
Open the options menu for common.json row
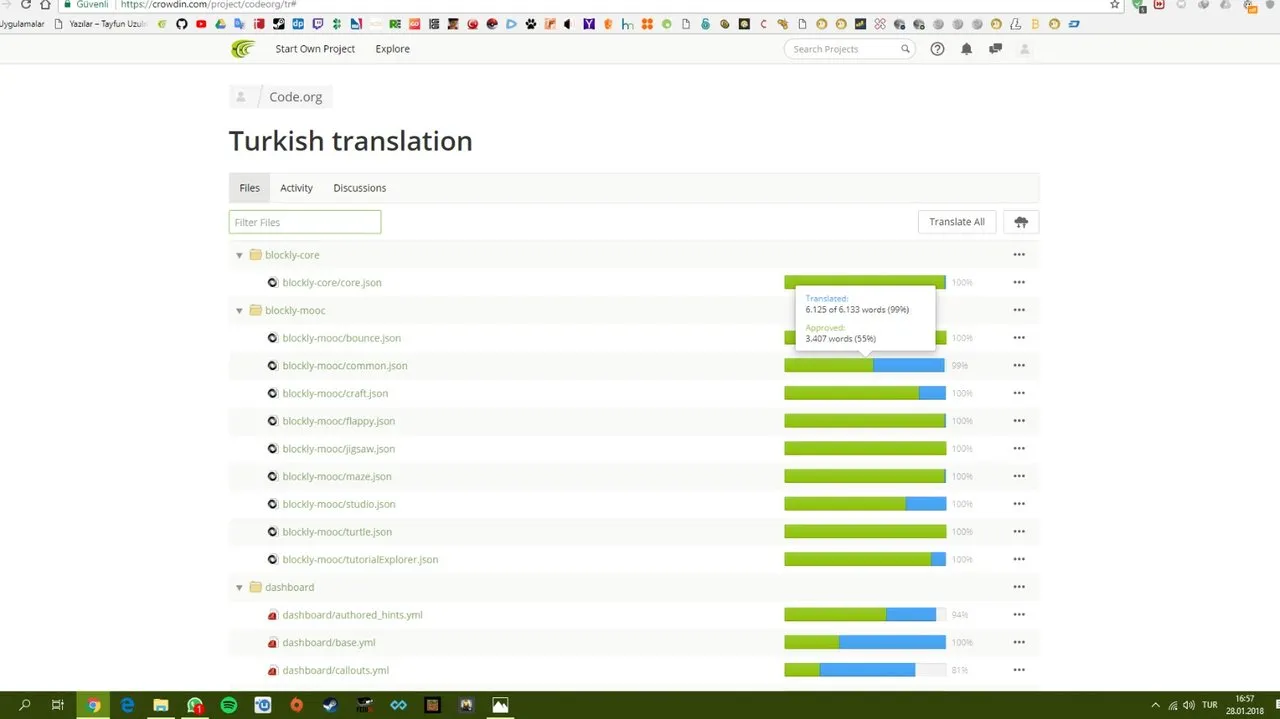tap(1019, 366)
